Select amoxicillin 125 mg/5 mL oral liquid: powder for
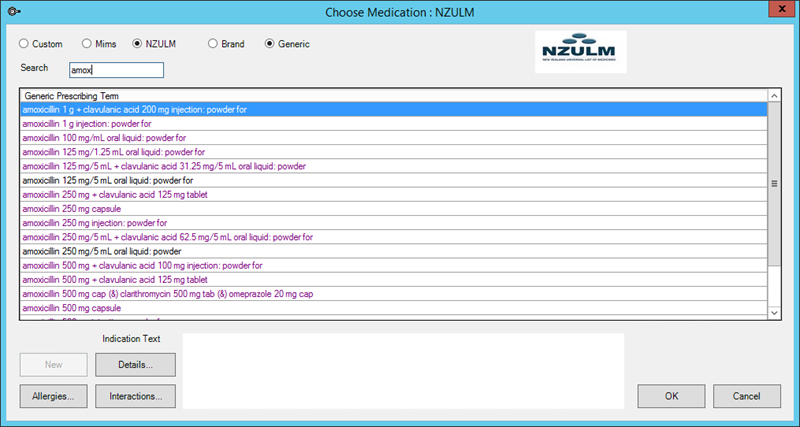The height and width of the screenshot is (427, 800). tap(394, 181)
